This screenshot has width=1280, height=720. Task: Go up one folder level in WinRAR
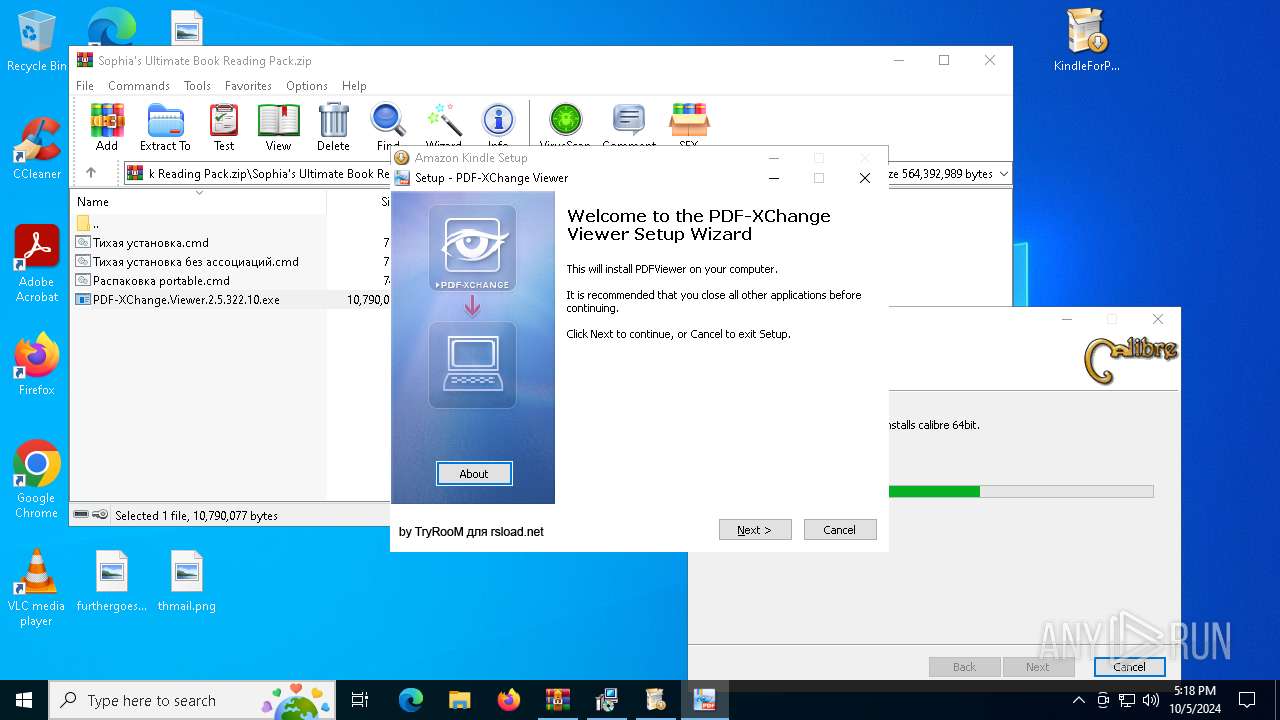tap(91, 173)
